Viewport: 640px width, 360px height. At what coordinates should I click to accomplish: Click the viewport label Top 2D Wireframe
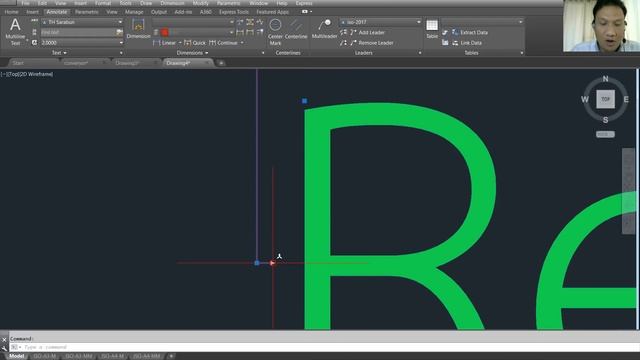pyautogui.click(x=27, y=74)
